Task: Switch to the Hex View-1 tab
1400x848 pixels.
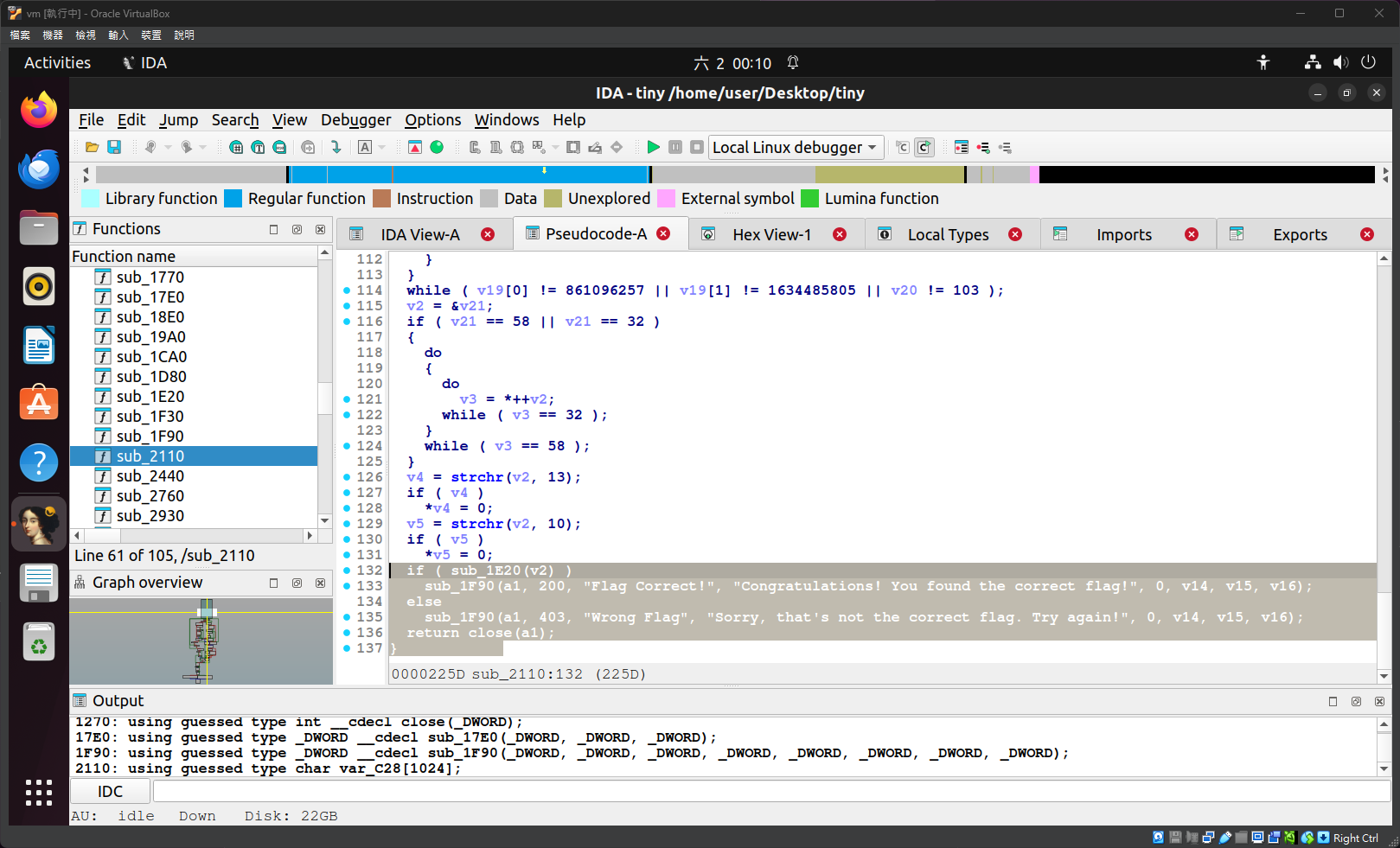Action: tap(771, 234)
